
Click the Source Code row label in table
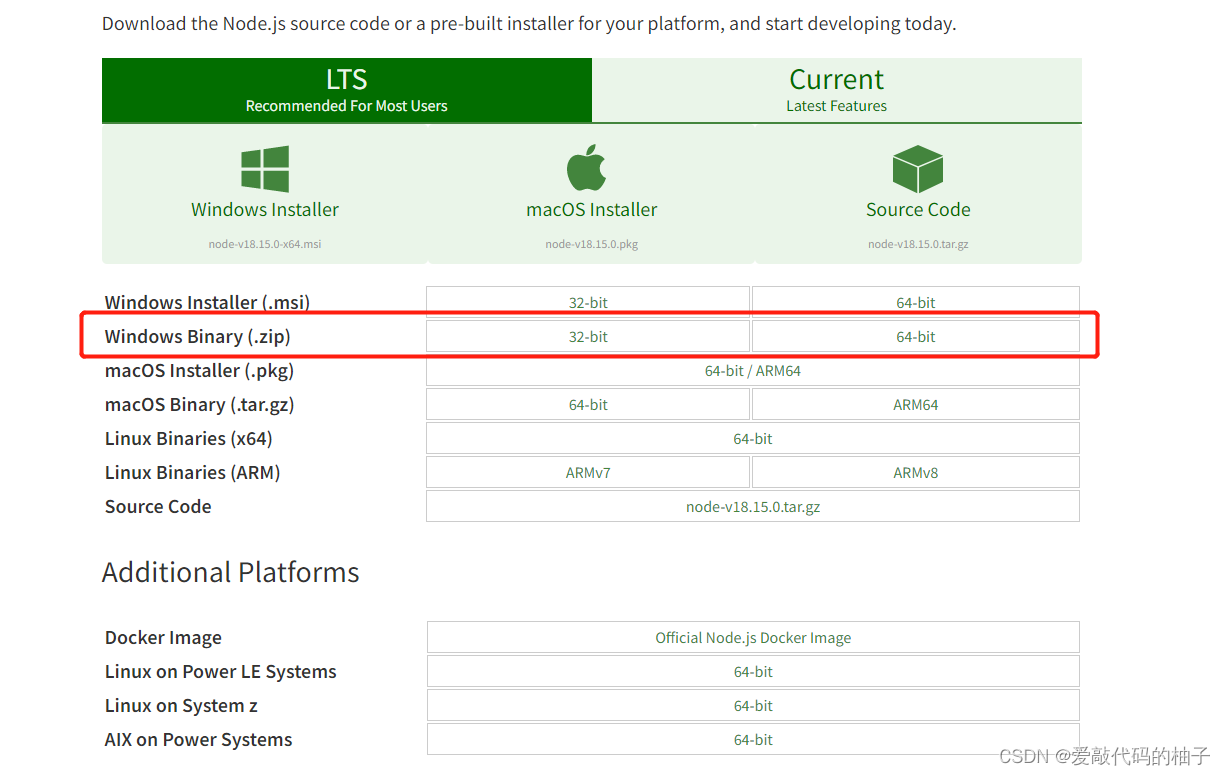click(158, 507)
